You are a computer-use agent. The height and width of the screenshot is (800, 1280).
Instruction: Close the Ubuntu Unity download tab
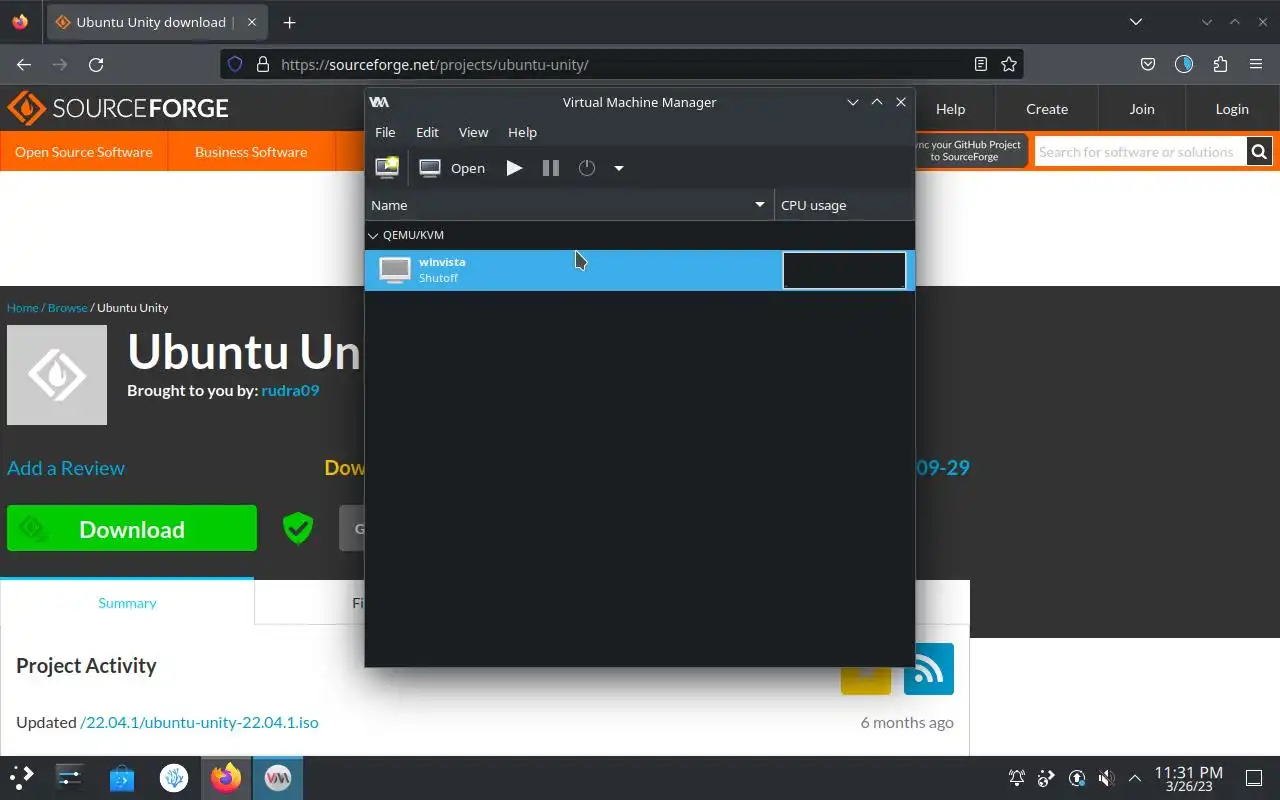pyautogui.click(x=250, y=22)
